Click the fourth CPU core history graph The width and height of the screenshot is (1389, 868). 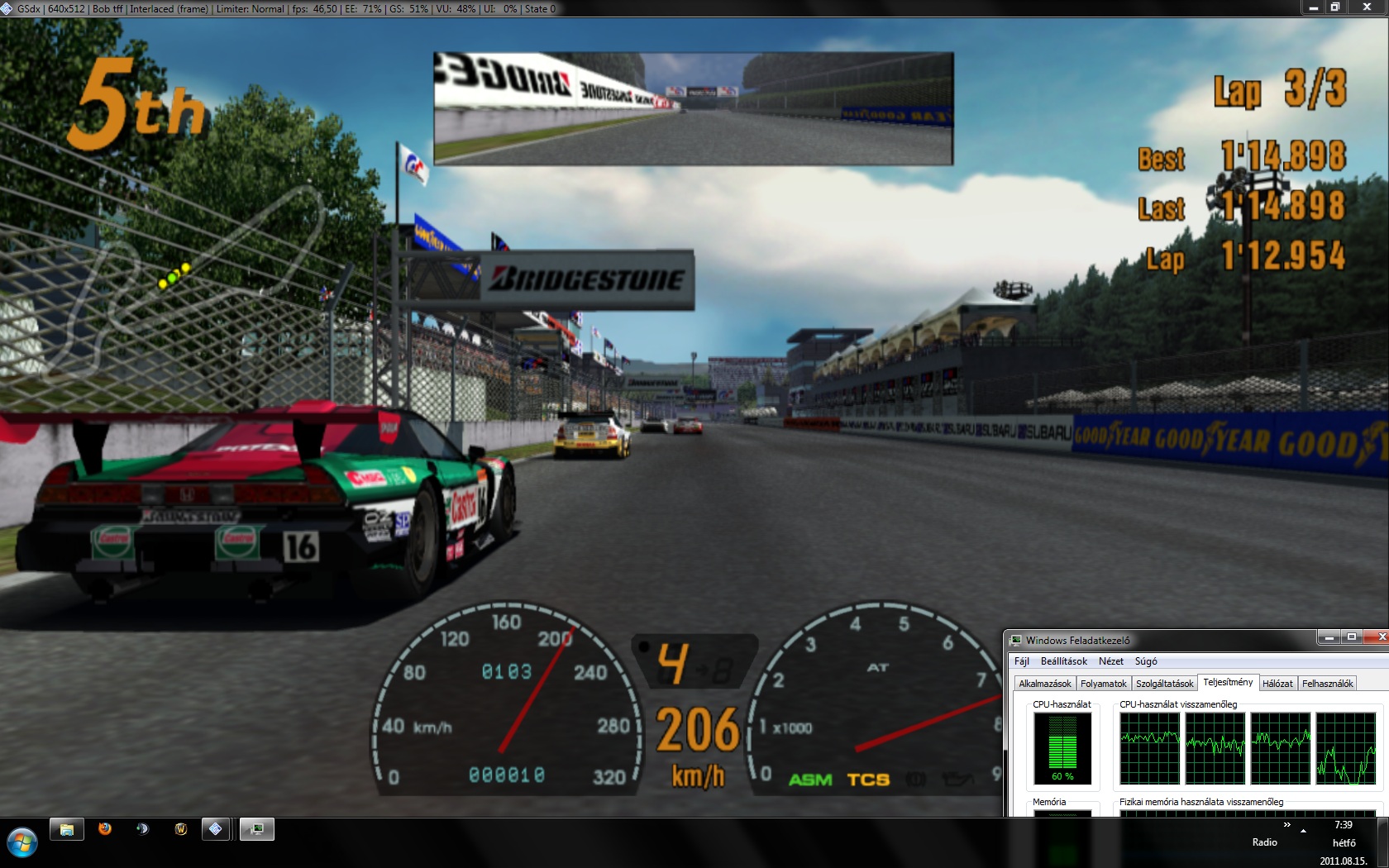pyautogui.click(x=1346, y=748)
